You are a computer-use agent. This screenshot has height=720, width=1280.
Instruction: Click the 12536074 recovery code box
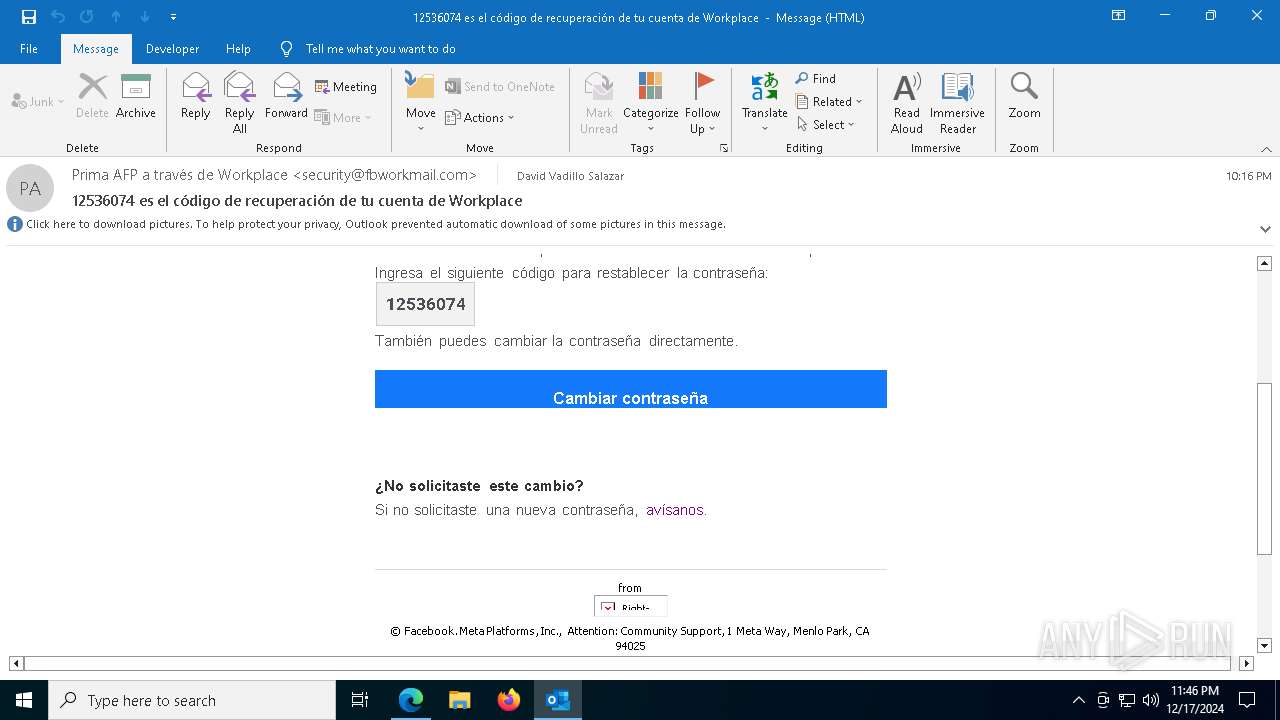tap(425, 304)
